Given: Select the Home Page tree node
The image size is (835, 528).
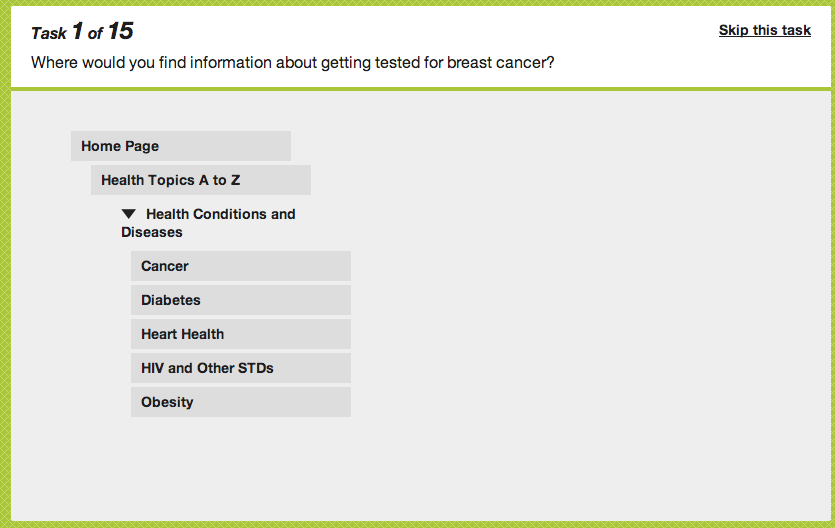Looking at the screenshot, I should click(x=180, y=146).
